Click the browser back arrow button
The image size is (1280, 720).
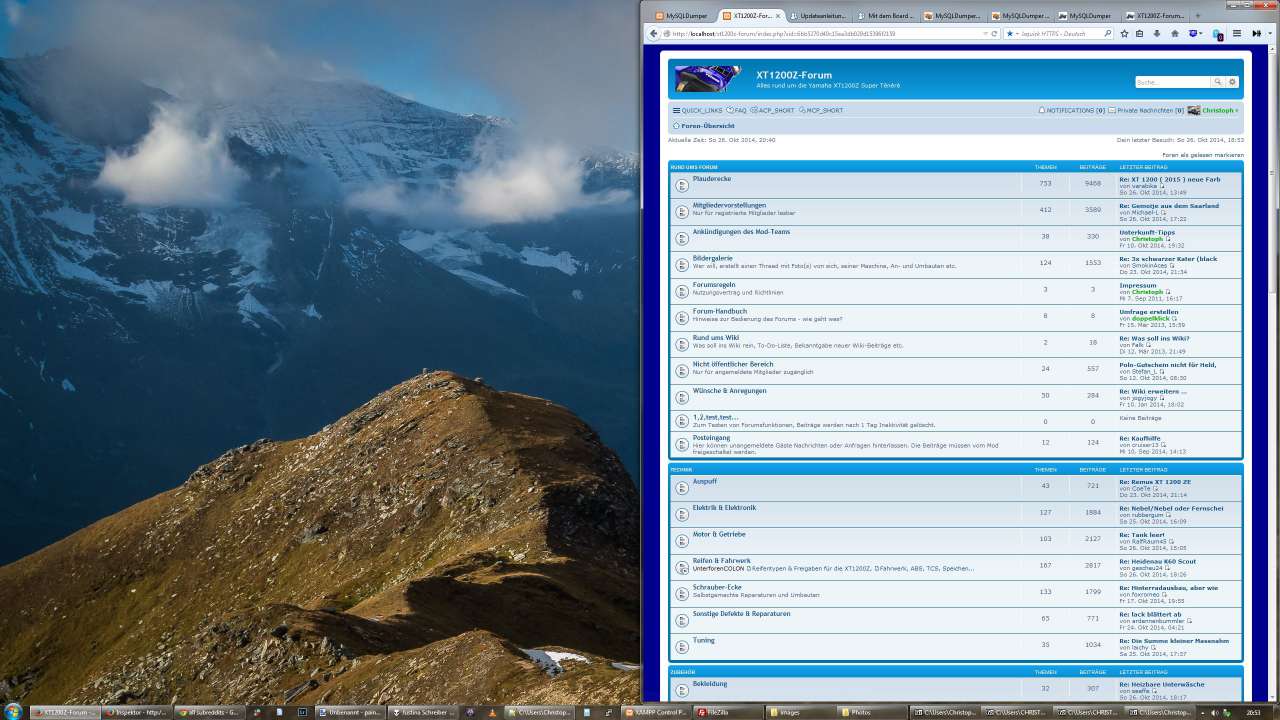(654, 33)
